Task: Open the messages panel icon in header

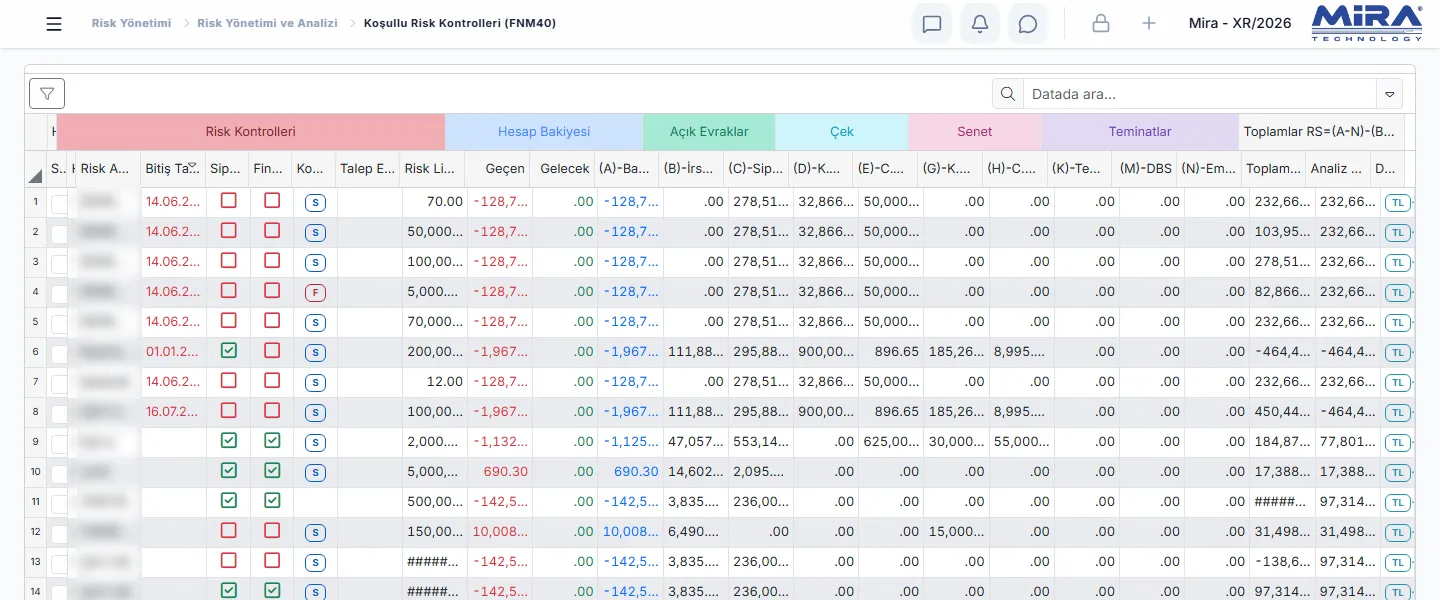Action: pos(932,24)
